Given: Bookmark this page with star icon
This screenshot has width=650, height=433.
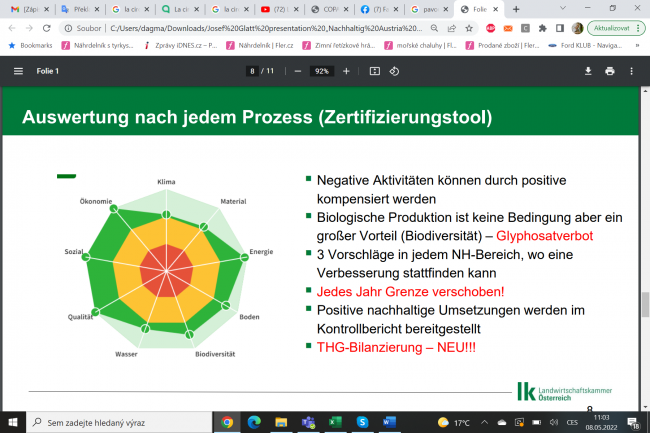Looking at the screenshot, I should coord(469,28).
